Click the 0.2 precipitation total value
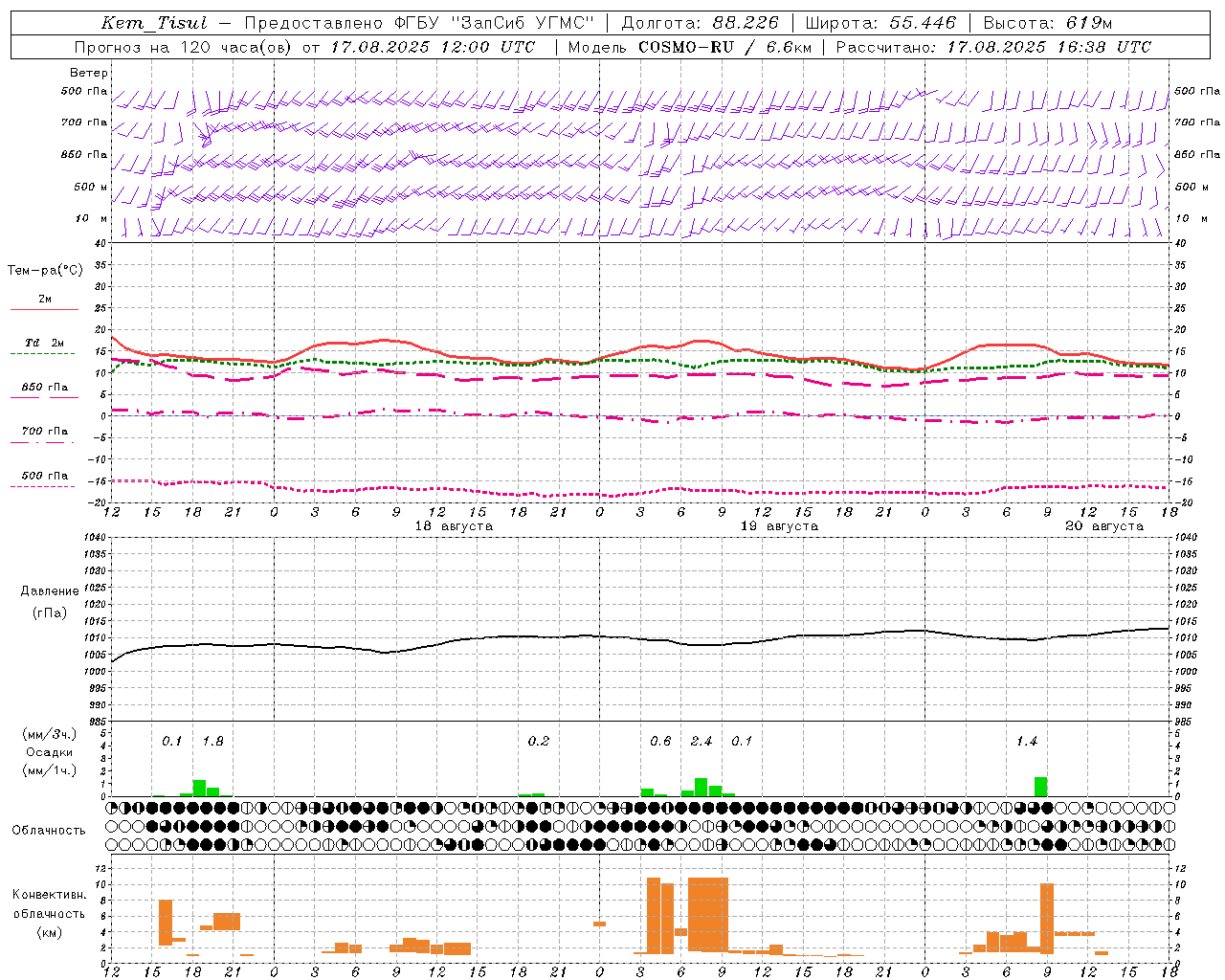 539,742
